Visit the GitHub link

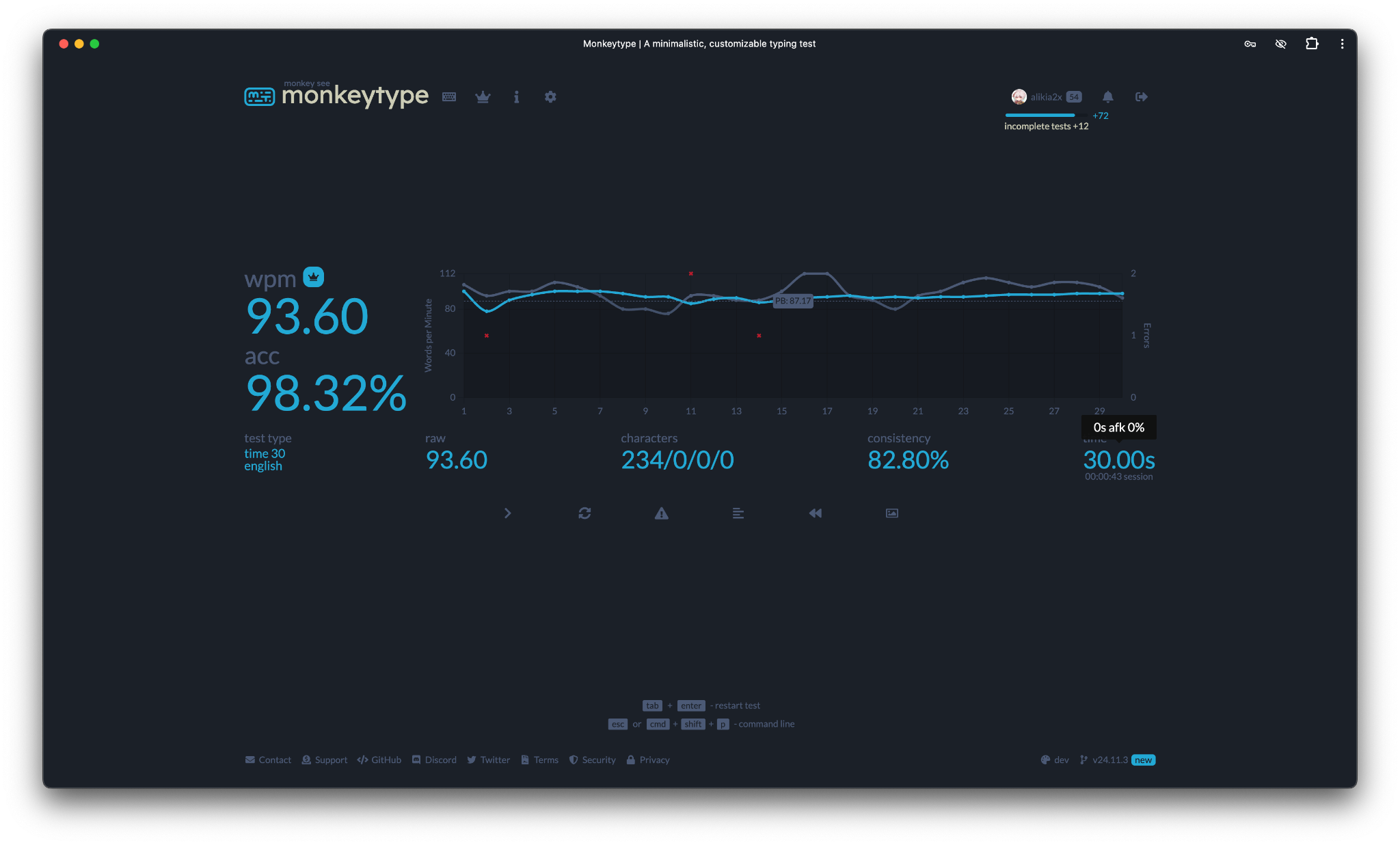379,760
